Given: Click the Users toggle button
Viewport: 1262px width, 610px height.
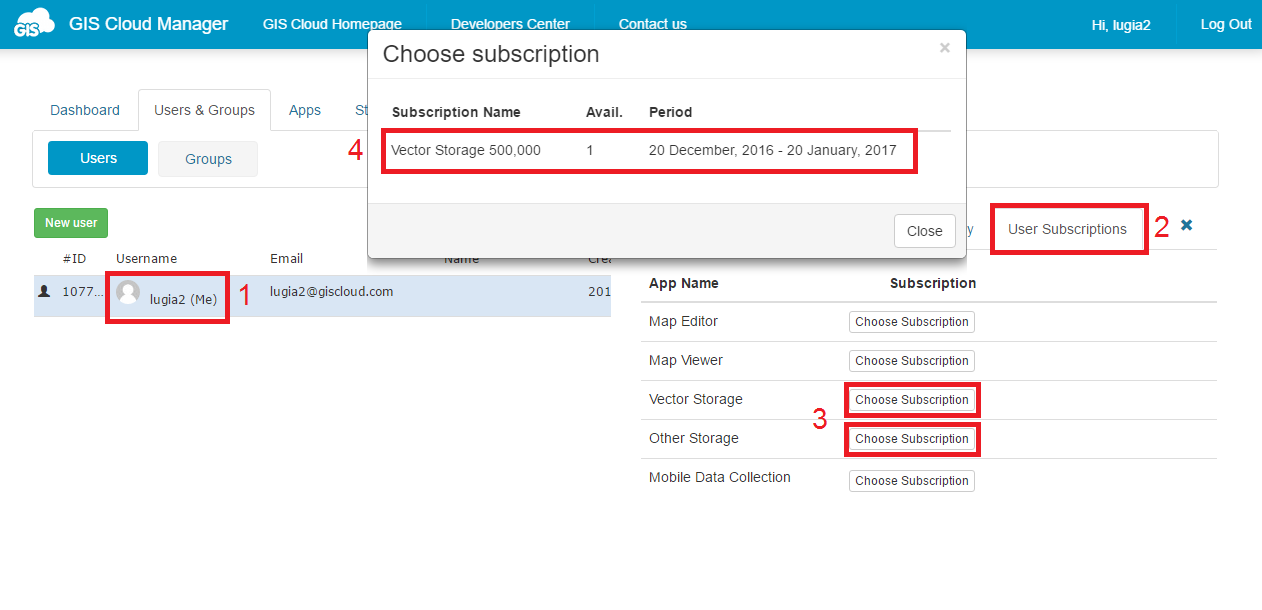Looking at the screenshot, I should 98,158.
